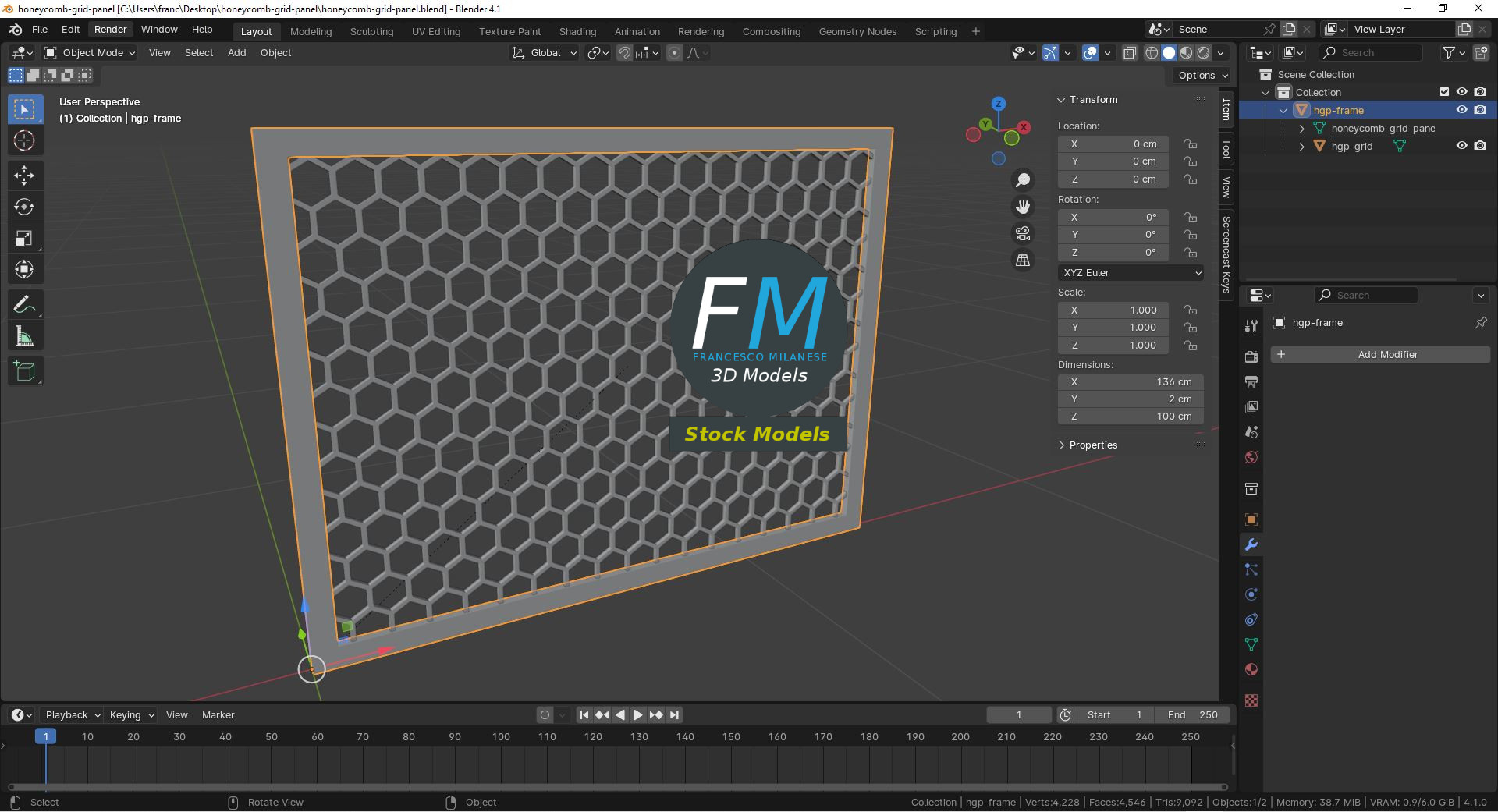Jump to the timeline start frame

(x=584, y=715)
